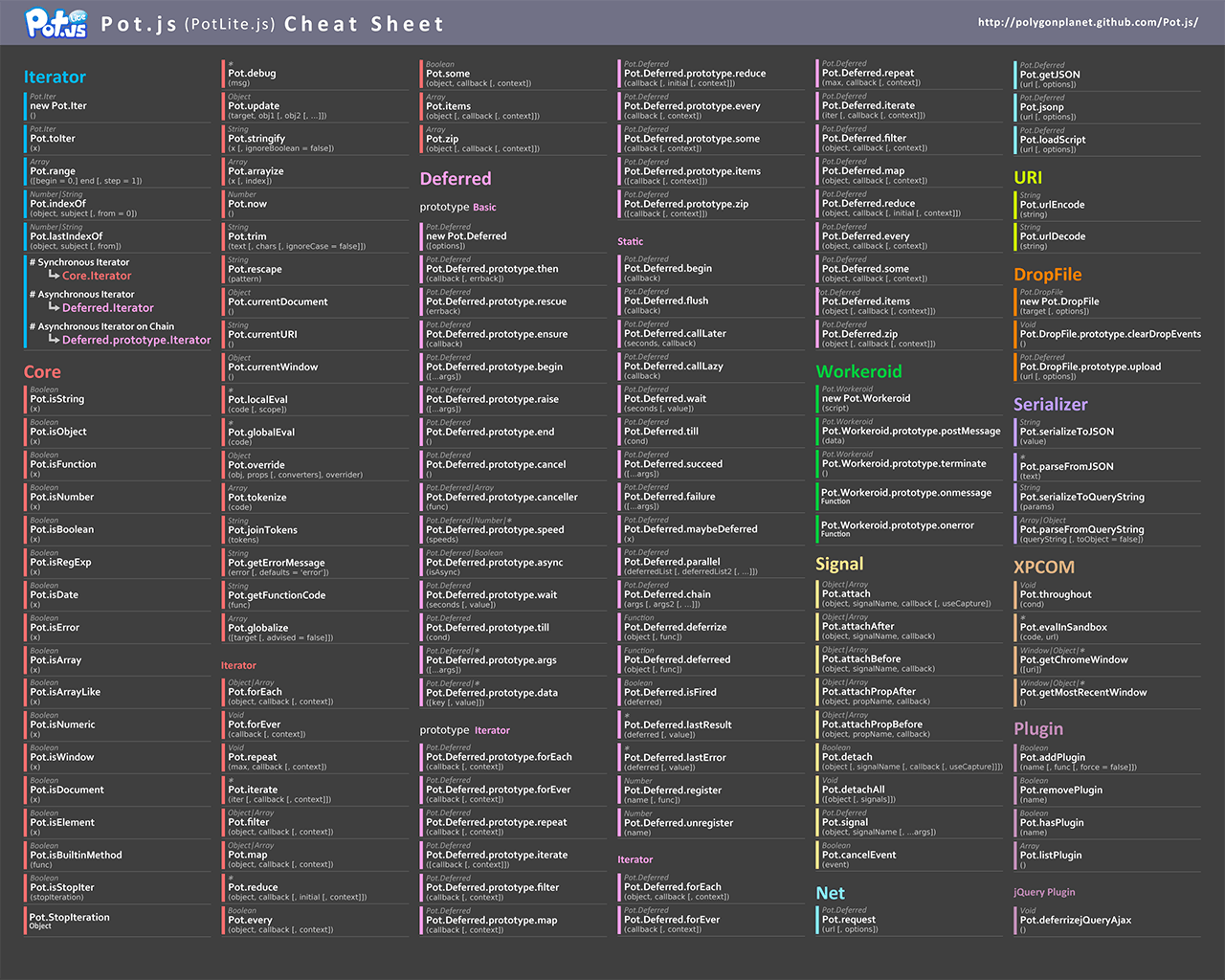This screenshot has width=1225, height=980.
Task: Select the Pot.debug entry
Action: click(x=317, y=74)
